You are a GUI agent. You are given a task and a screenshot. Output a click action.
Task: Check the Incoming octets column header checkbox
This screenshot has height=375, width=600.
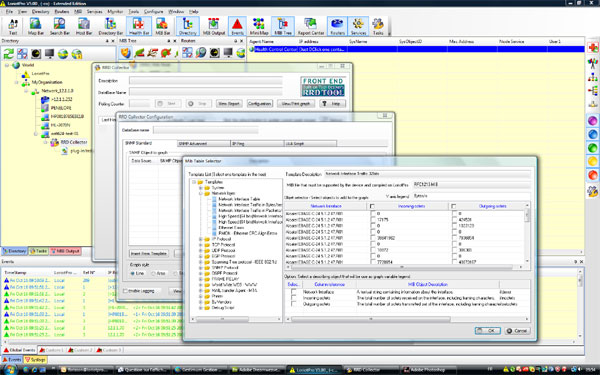tap(372, 206)
